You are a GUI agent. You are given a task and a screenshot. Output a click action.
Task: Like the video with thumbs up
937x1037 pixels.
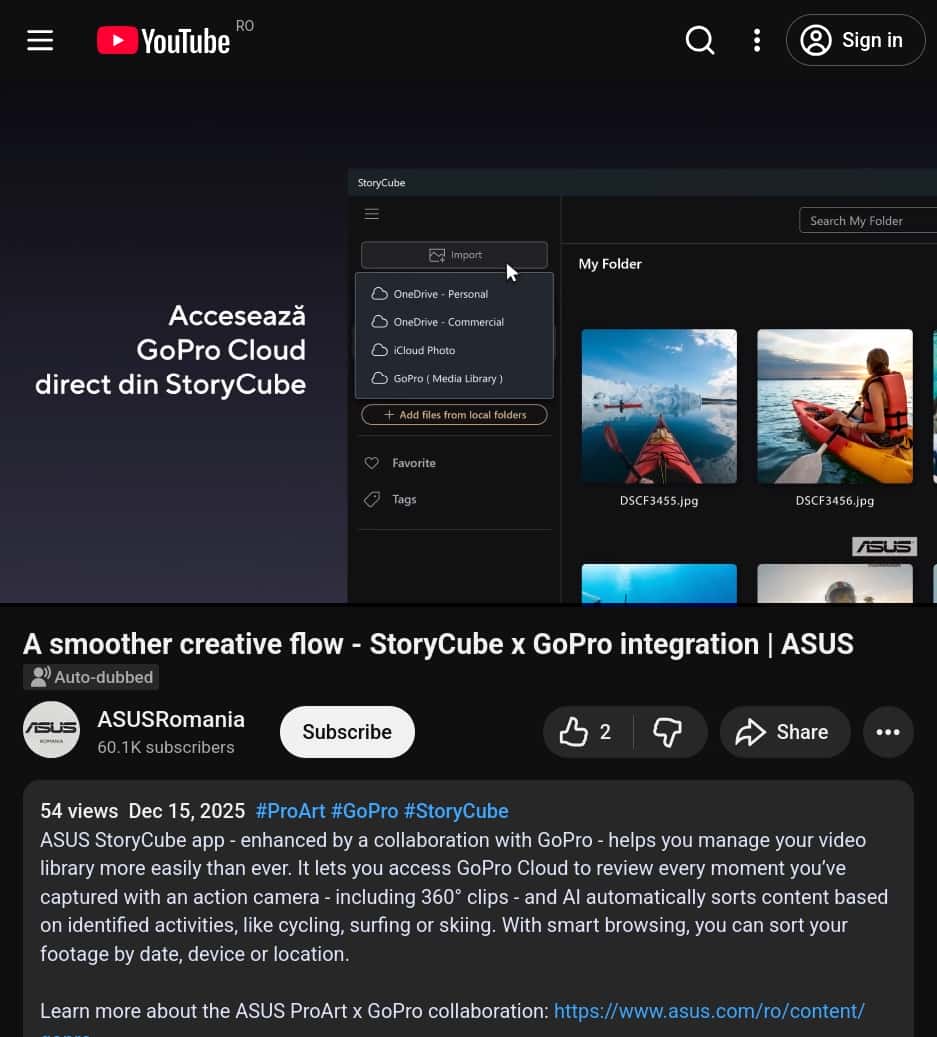(587, 732)
